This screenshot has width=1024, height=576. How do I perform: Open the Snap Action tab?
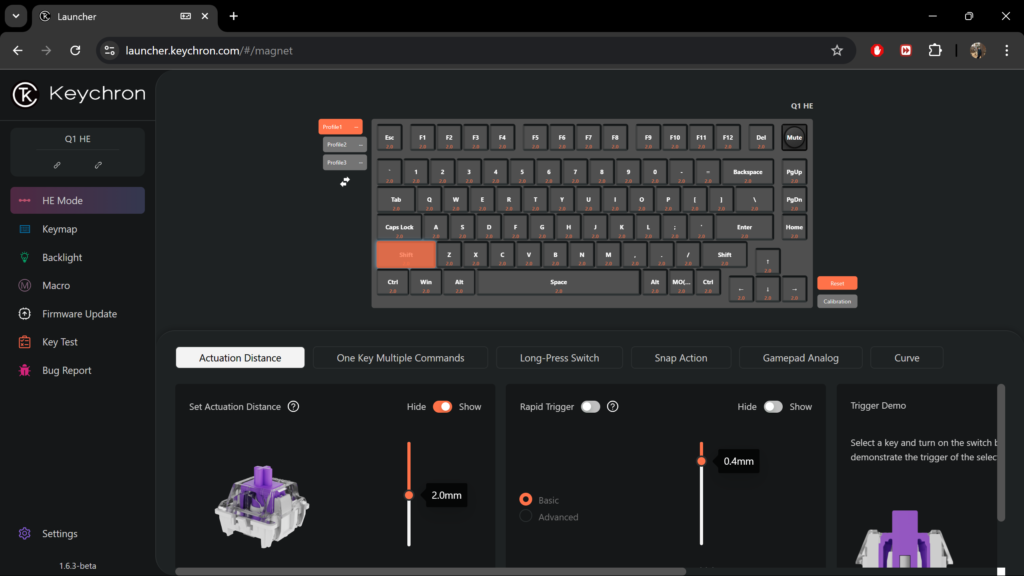point(680,358)
